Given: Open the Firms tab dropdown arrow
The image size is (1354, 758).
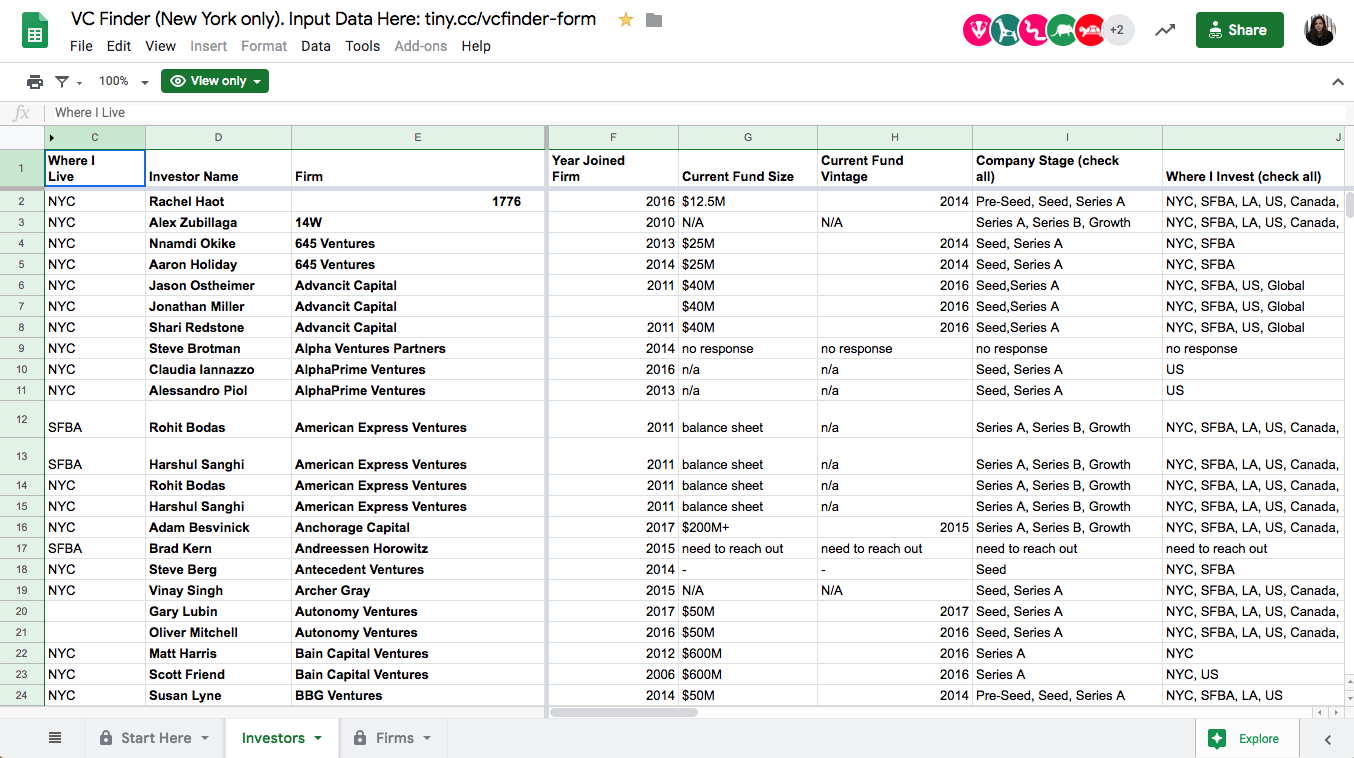Looking at the screenshot, I should [x=427, y=738].
